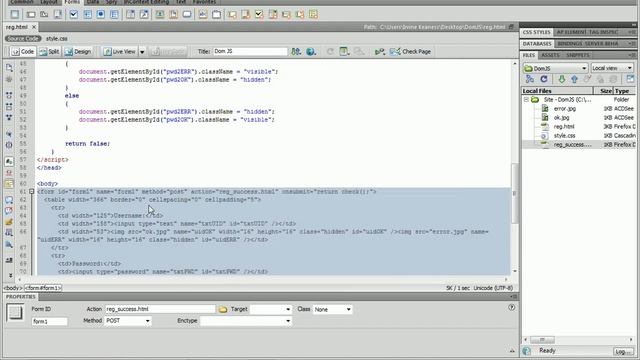Screen dimensions: 640x360
Task: Expand the Files panel to show both sites
Action: 630,79
